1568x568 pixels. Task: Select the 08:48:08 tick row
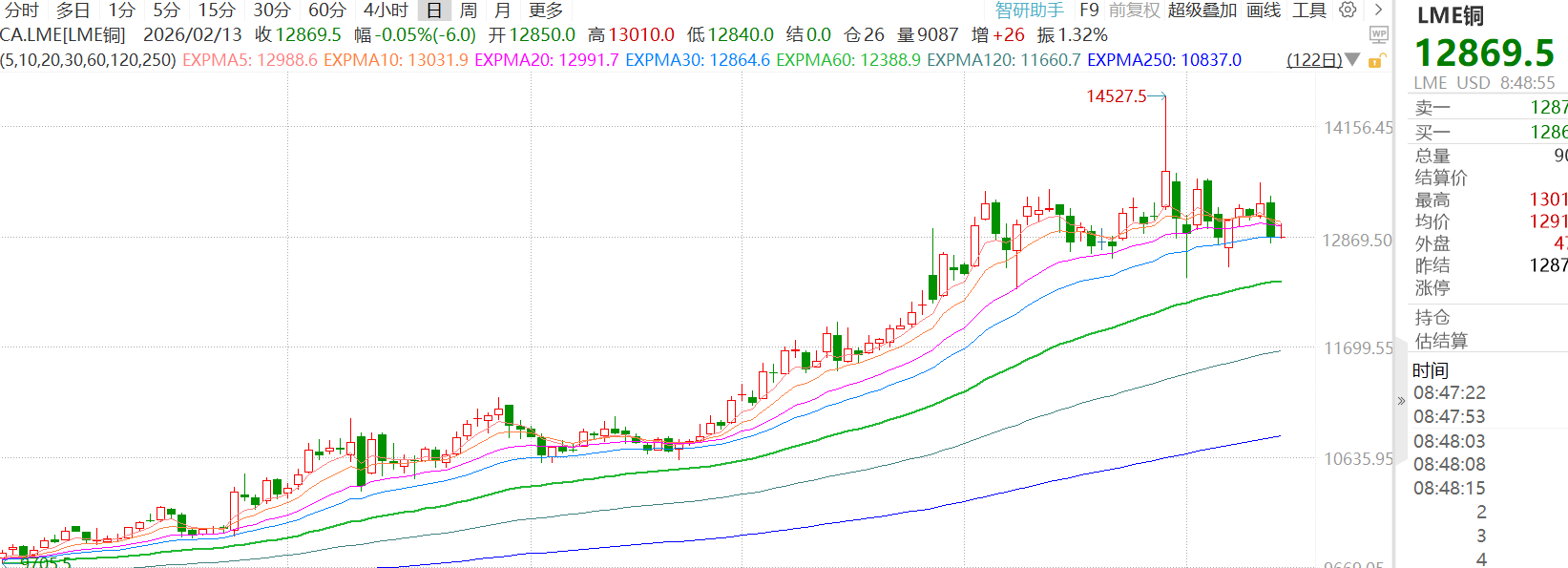(1490, 464)
